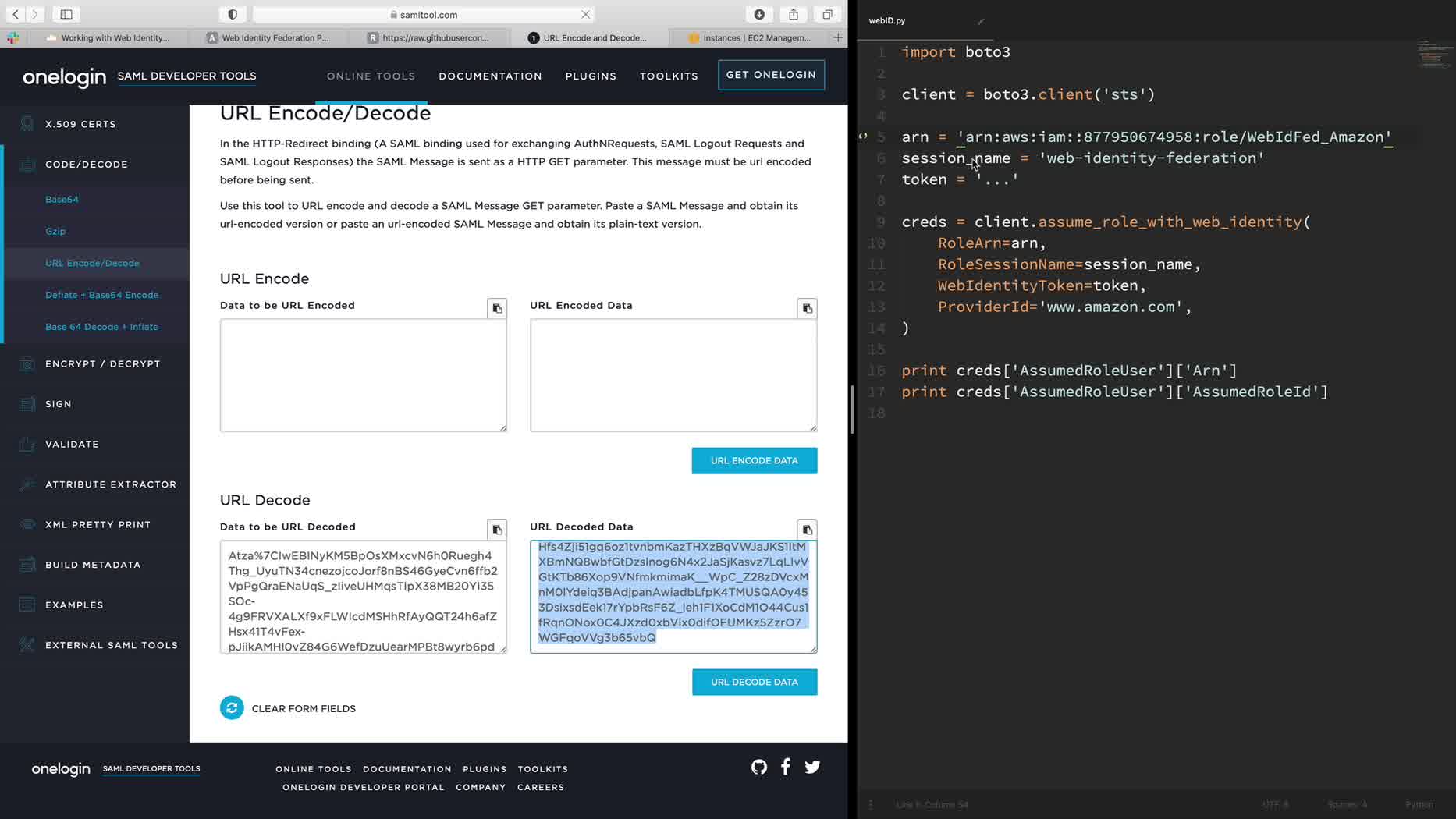The width and height of the screenshot is (1456, 819).
Task: Collapse the Code/Decode sidebar section
Action: pos(86,165)
